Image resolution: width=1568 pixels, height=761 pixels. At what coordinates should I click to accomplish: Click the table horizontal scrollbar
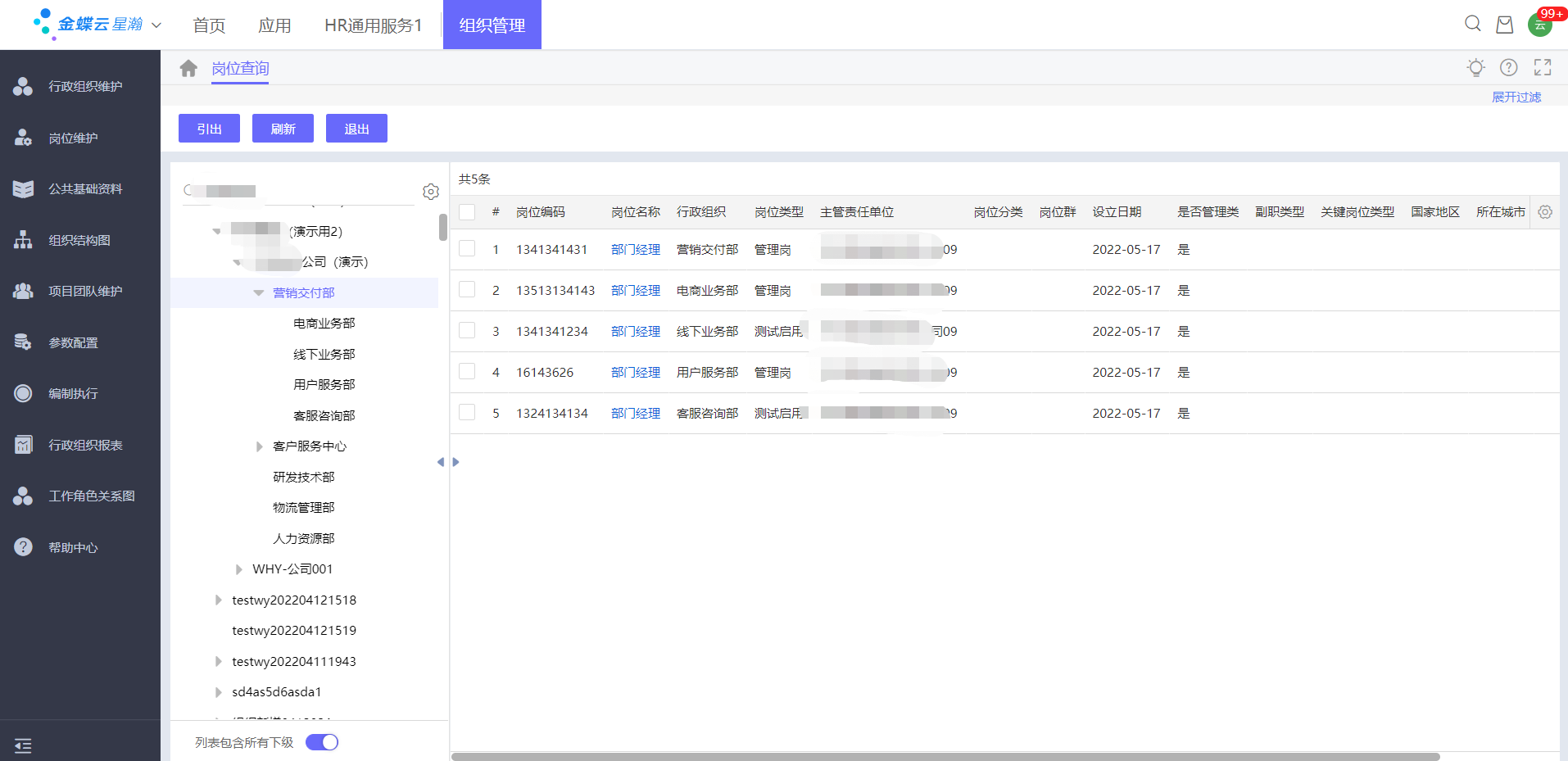pos(945,756)
